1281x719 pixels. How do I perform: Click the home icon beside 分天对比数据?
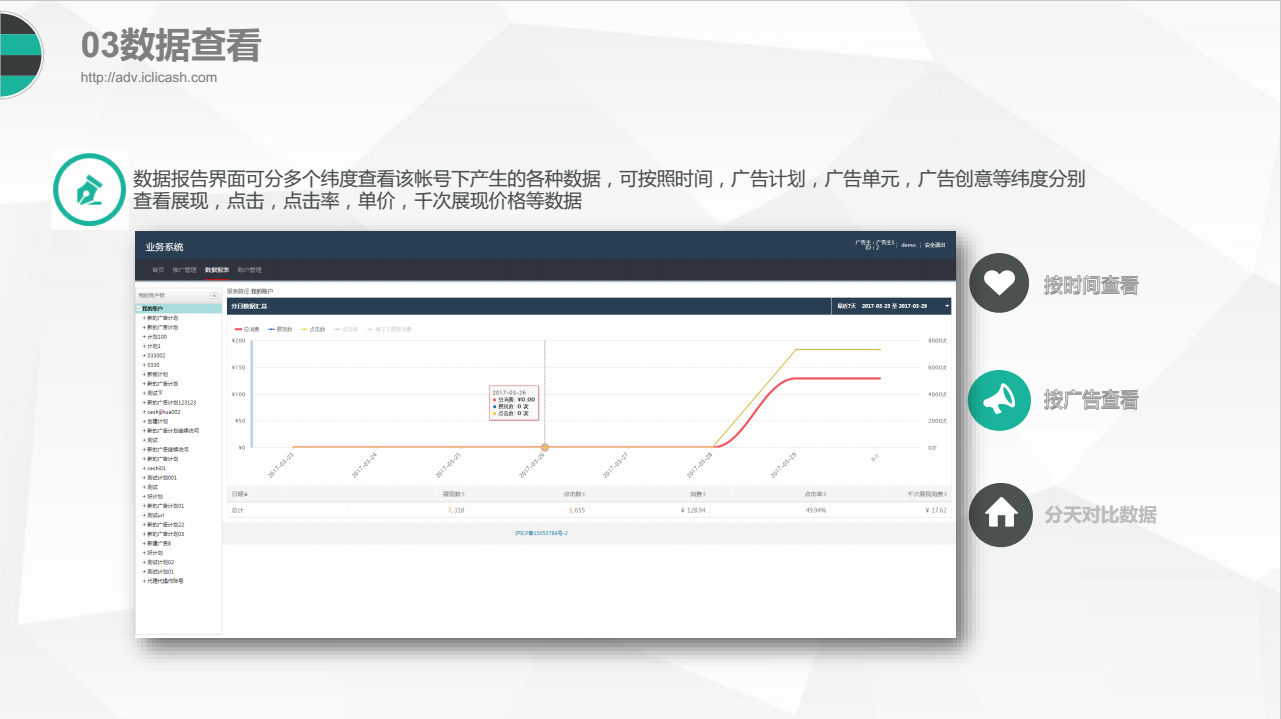point(999,515)
